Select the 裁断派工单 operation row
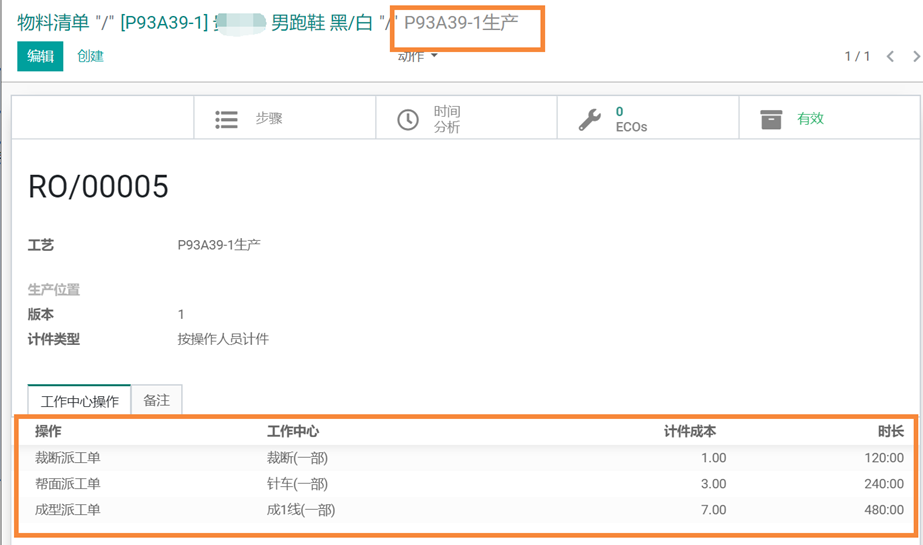The height and width of the screenshot is (545, 923). pyautogui.click(x=68, y=458)
